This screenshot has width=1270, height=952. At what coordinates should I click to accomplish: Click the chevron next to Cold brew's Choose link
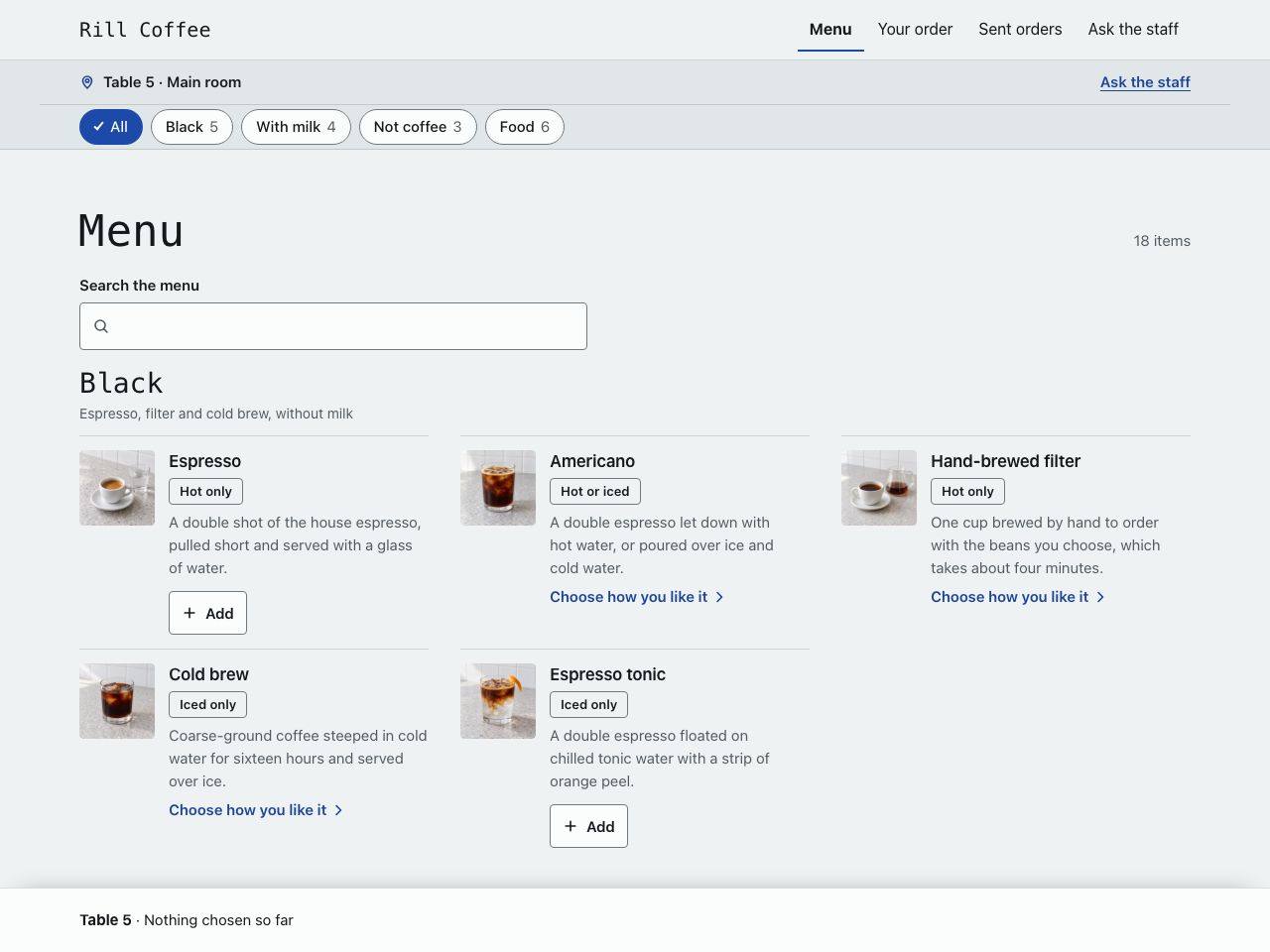coord(338,810)
